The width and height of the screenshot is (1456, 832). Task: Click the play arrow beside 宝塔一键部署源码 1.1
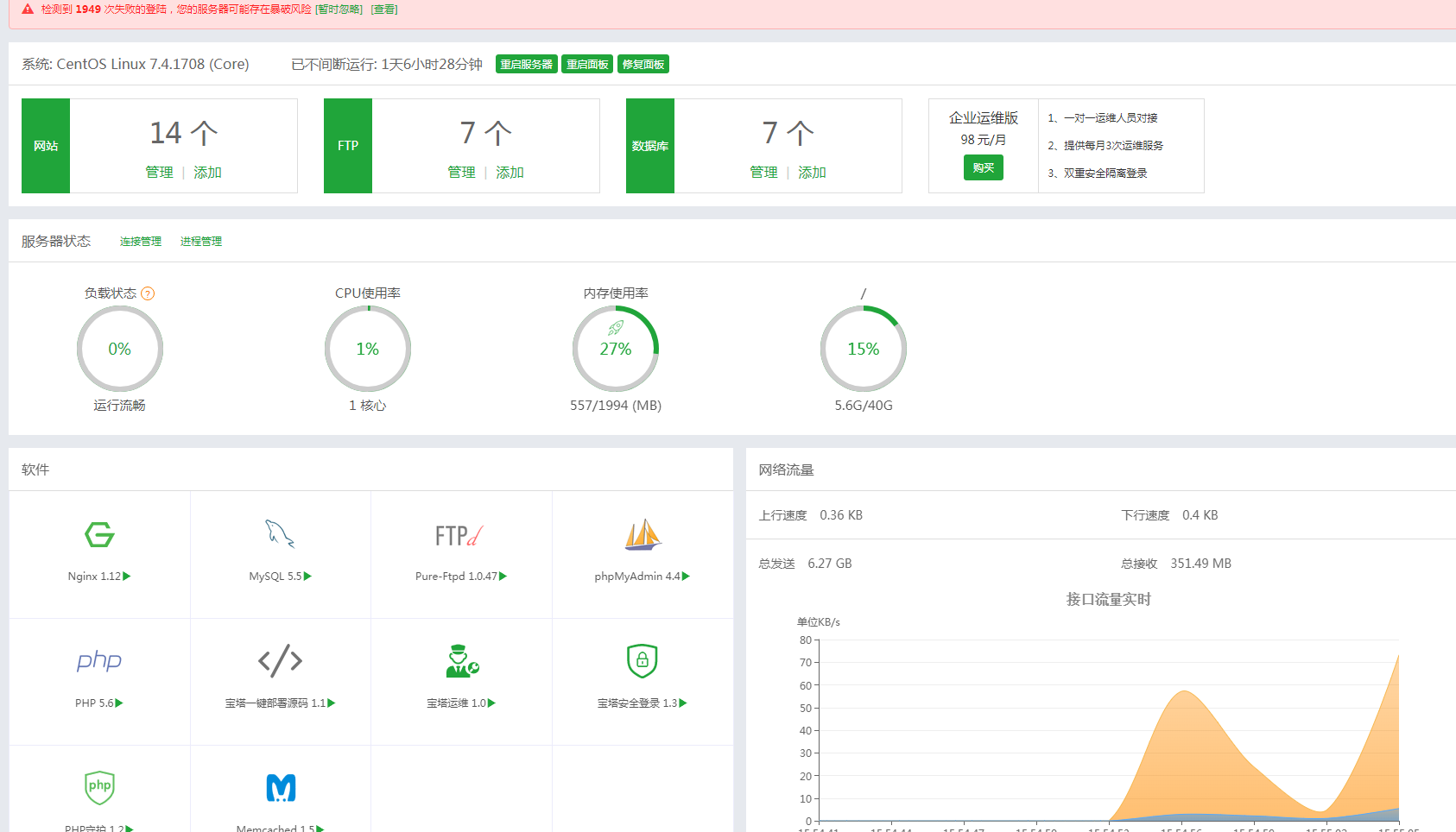[x=332, y=703]
